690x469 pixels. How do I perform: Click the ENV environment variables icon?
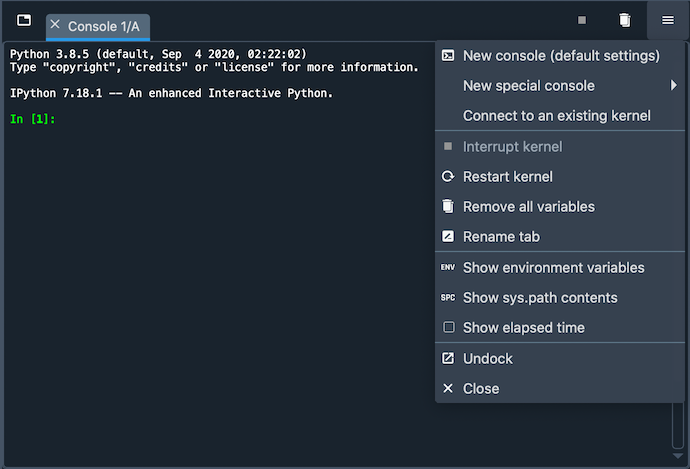[448, 268]
